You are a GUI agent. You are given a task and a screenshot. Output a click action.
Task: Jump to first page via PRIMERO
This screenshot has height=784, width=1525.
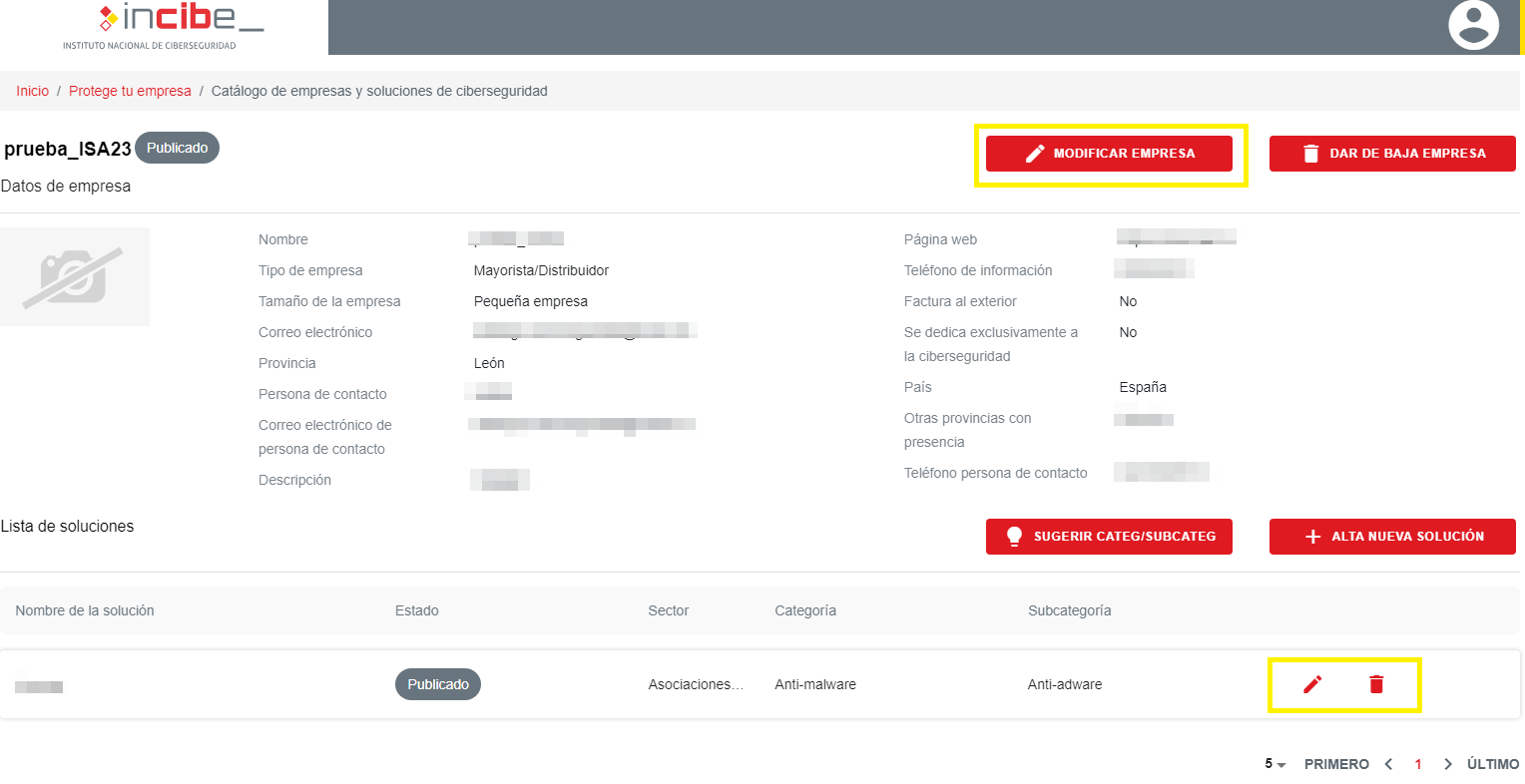(x=1336, y=764)
